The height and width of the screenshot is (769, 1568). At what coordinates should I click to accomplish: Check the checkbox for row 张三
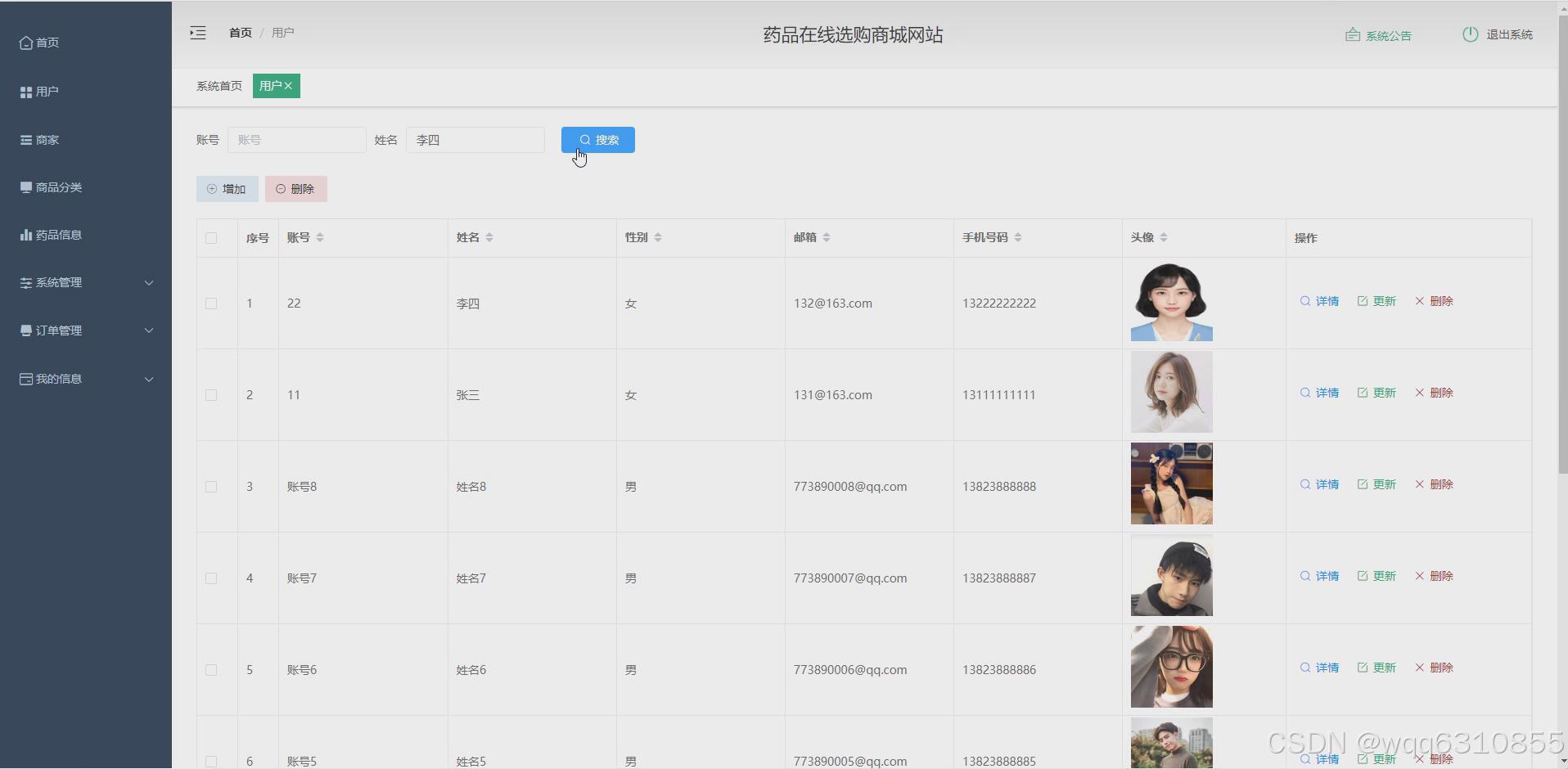click(211, 395)
